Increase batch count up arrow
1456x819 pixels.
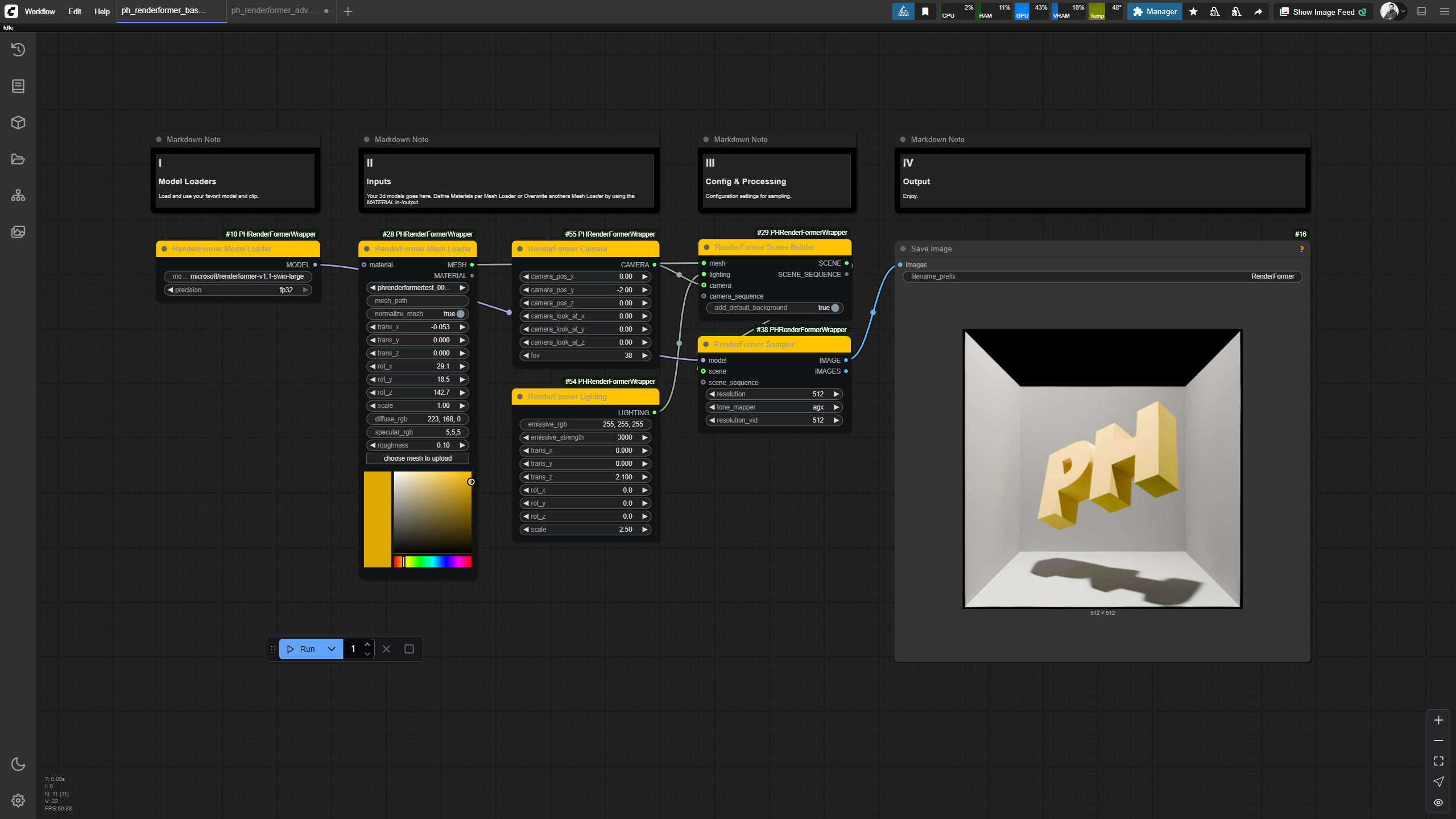[x=367, y=644]
